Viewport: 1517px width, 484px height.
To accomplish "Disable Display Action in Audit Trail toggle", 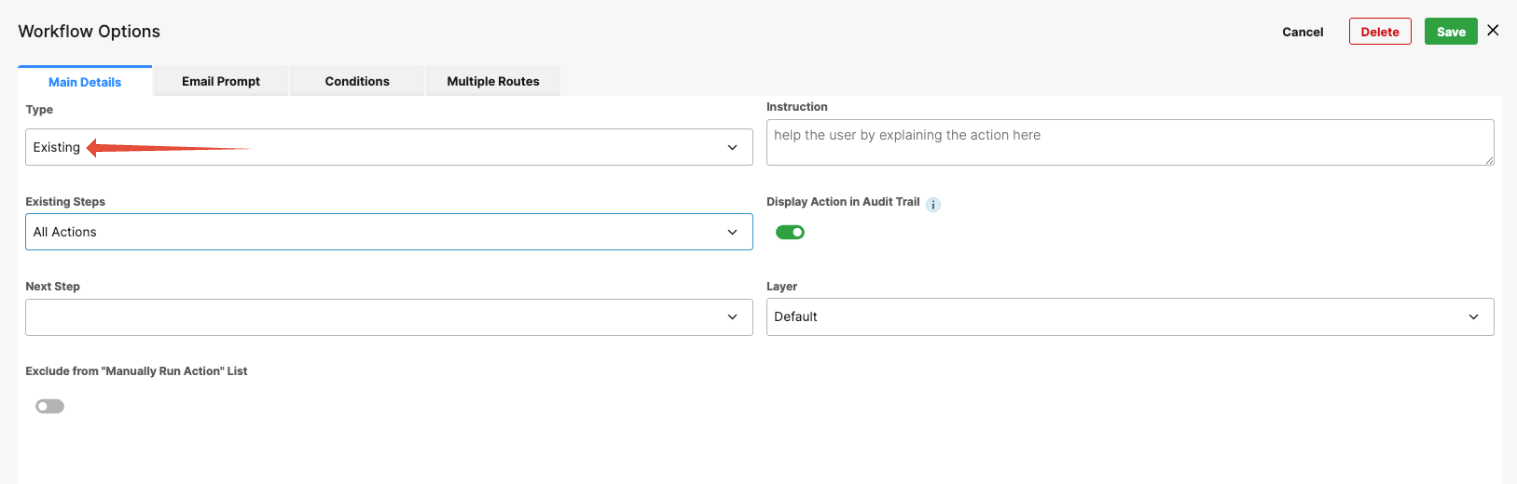I will click(x=790, y=233).
